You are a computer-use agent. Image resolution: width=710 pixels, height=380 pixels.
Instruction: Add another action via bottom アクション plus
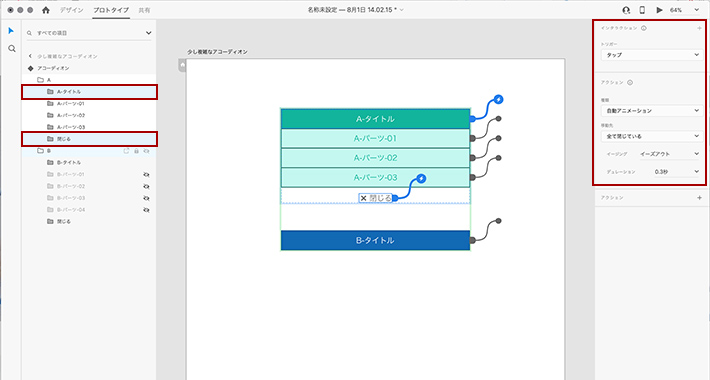point(700,198)
